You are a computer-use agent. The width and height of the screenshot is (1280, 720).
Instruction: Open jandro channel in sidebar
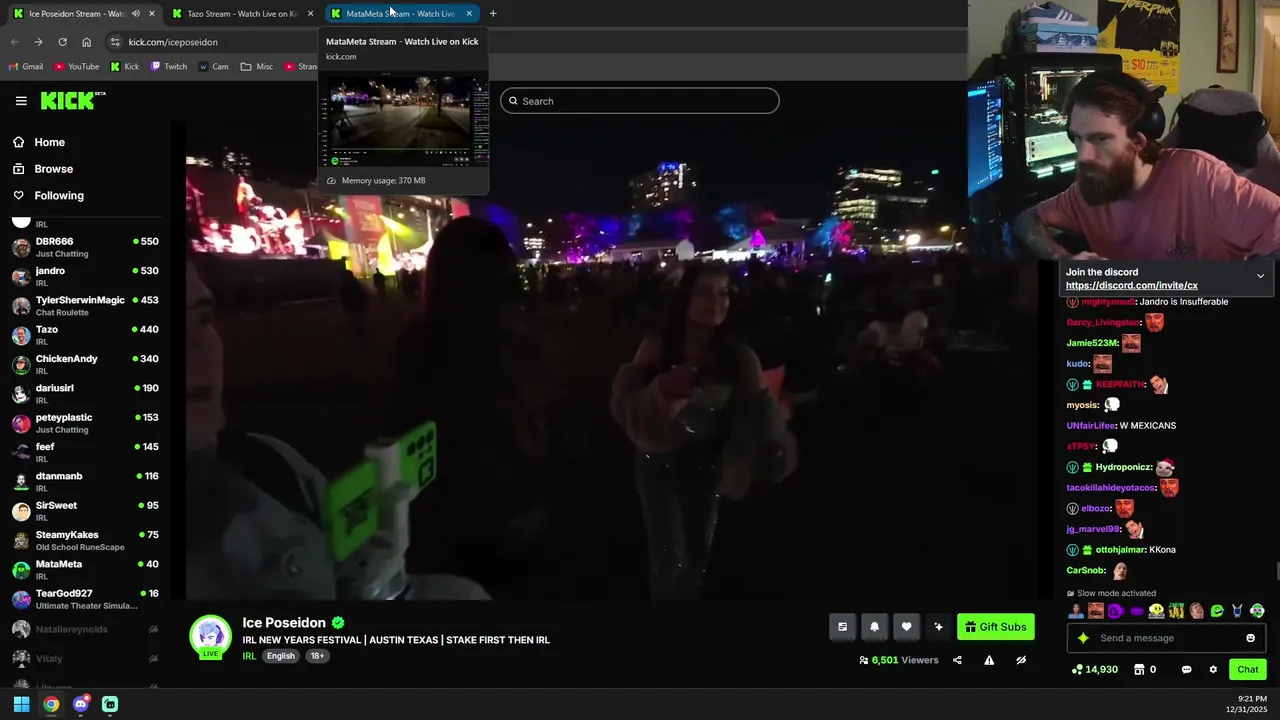85,276
